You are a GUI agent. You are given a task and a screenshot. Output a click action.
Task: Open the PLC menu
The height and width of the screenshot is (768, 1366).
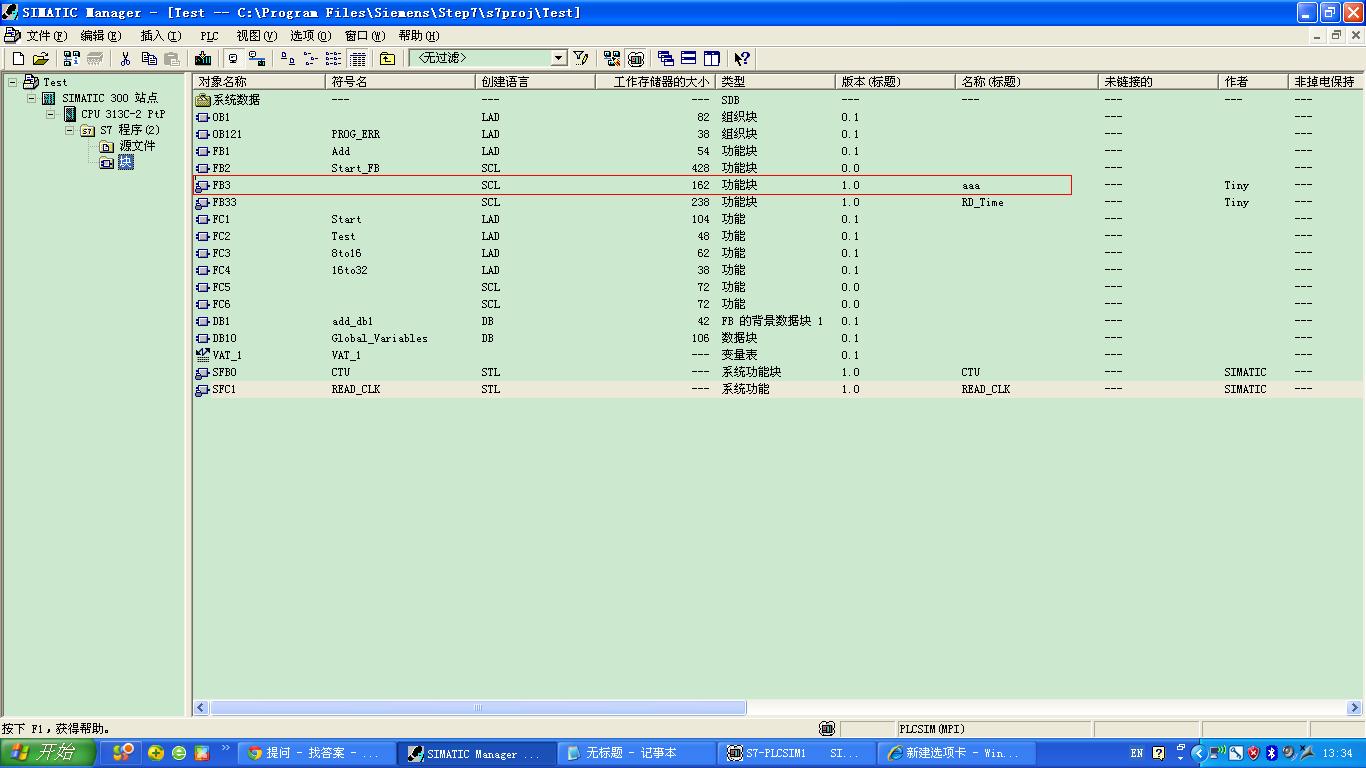pos(209,36)
